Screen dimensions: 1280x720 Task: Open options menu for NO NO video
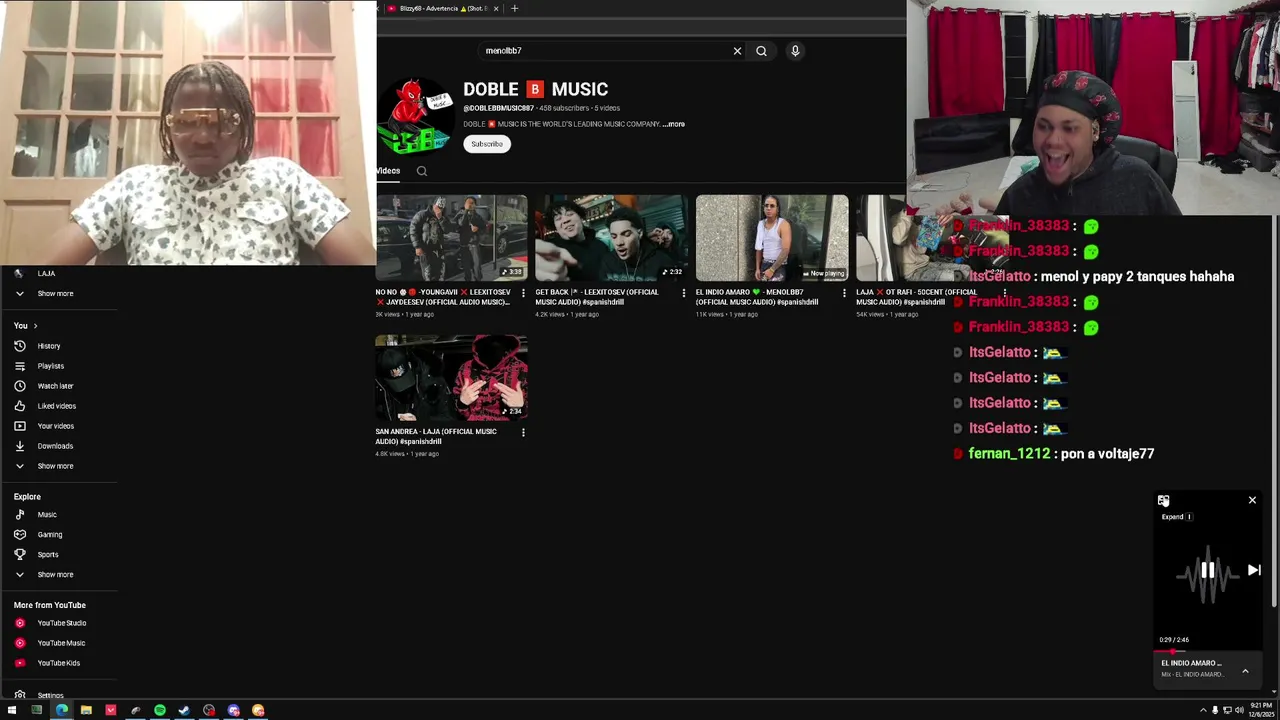(x=523, y=293)
